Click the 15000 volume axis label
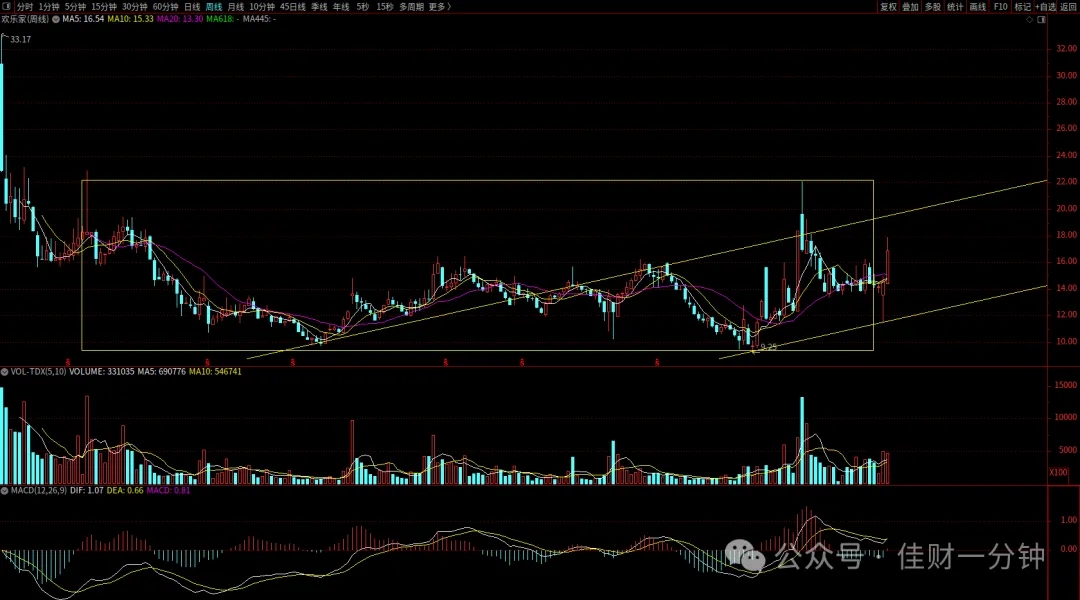 [1065, 386]
